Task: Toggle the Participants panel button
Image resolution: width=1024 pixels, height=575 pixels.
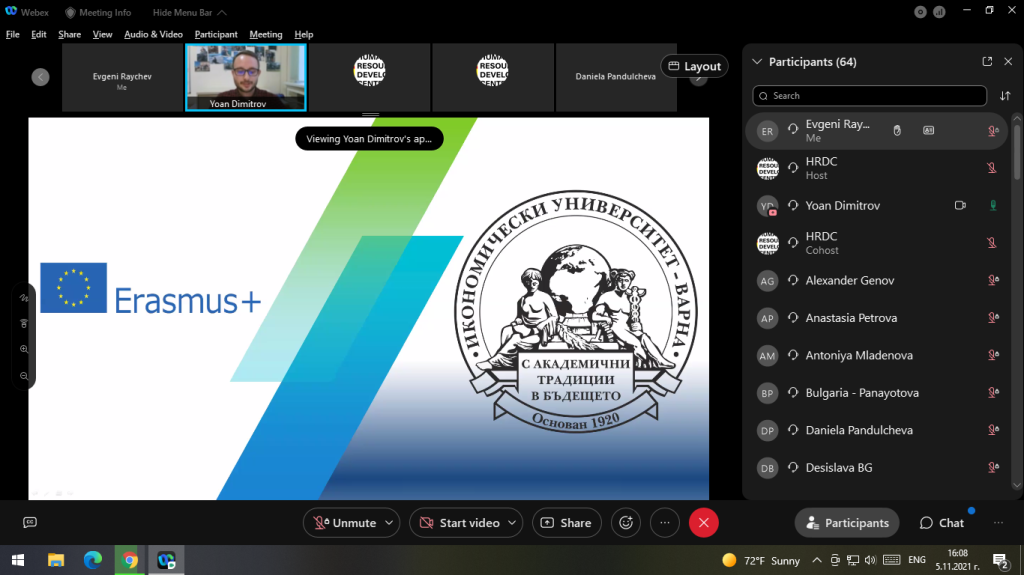Action: click(847, 523)
